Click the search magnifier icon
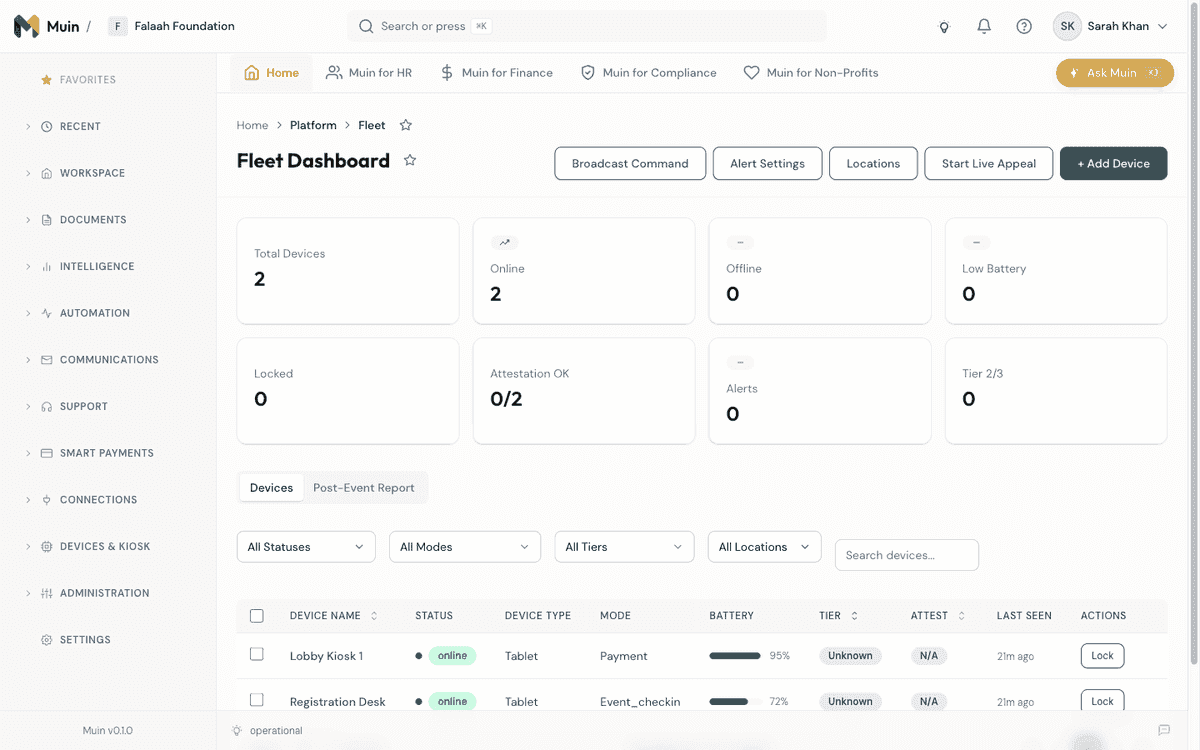 (x=366, y=26)
